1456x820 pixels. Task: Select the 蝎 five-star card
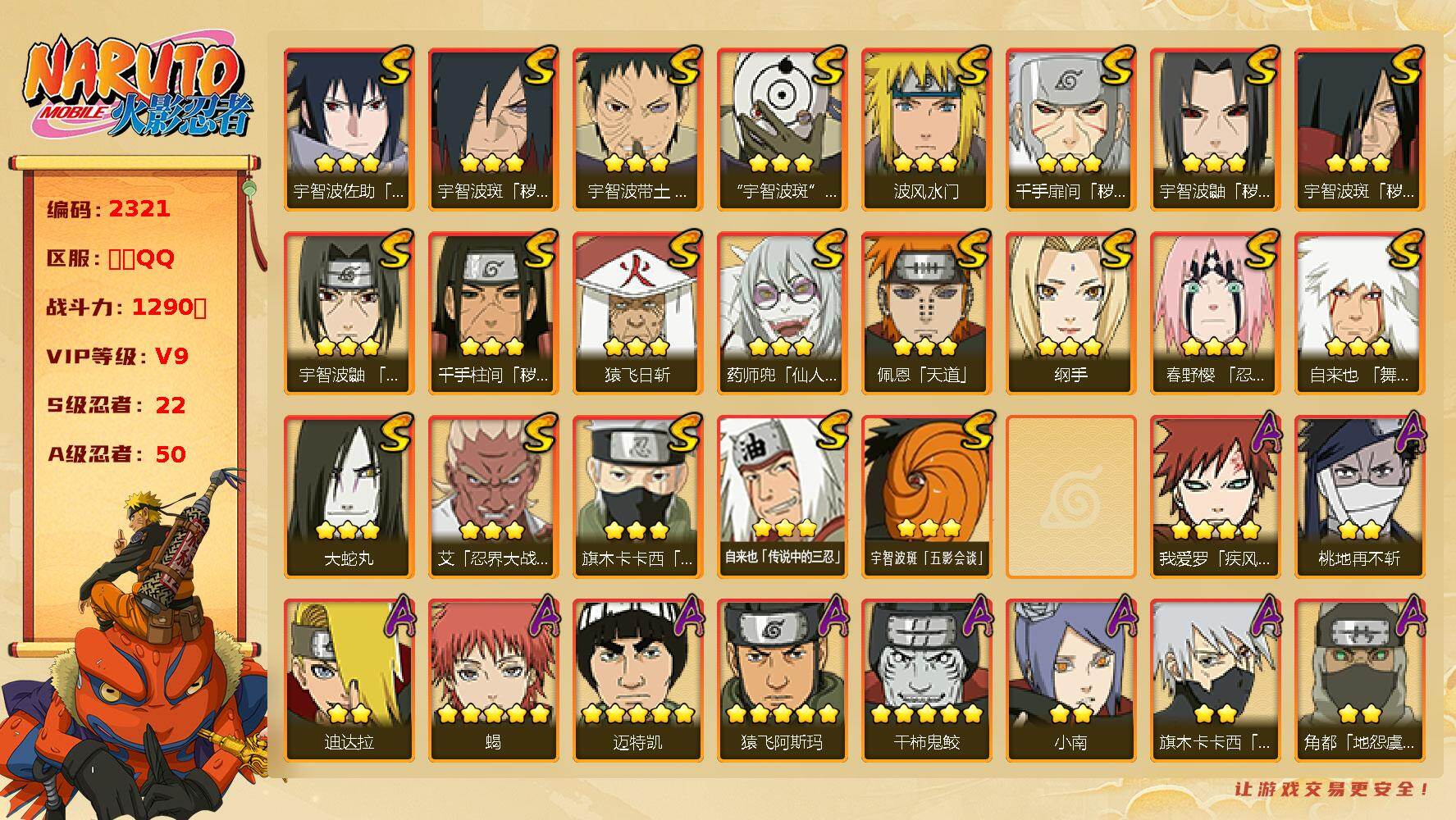click(493, 681)
